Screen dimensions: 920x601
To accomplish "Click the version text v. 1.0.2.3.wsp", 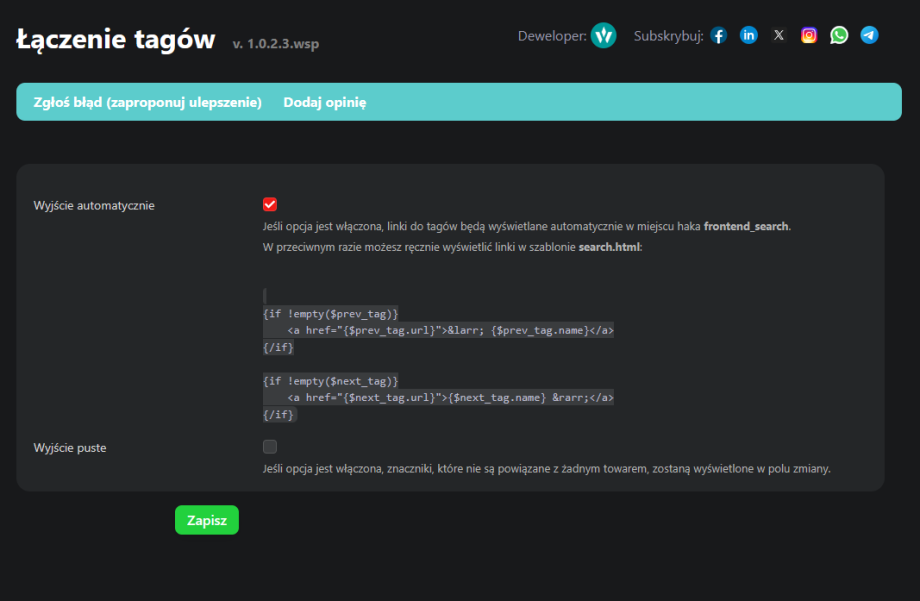I will point(276,44).
